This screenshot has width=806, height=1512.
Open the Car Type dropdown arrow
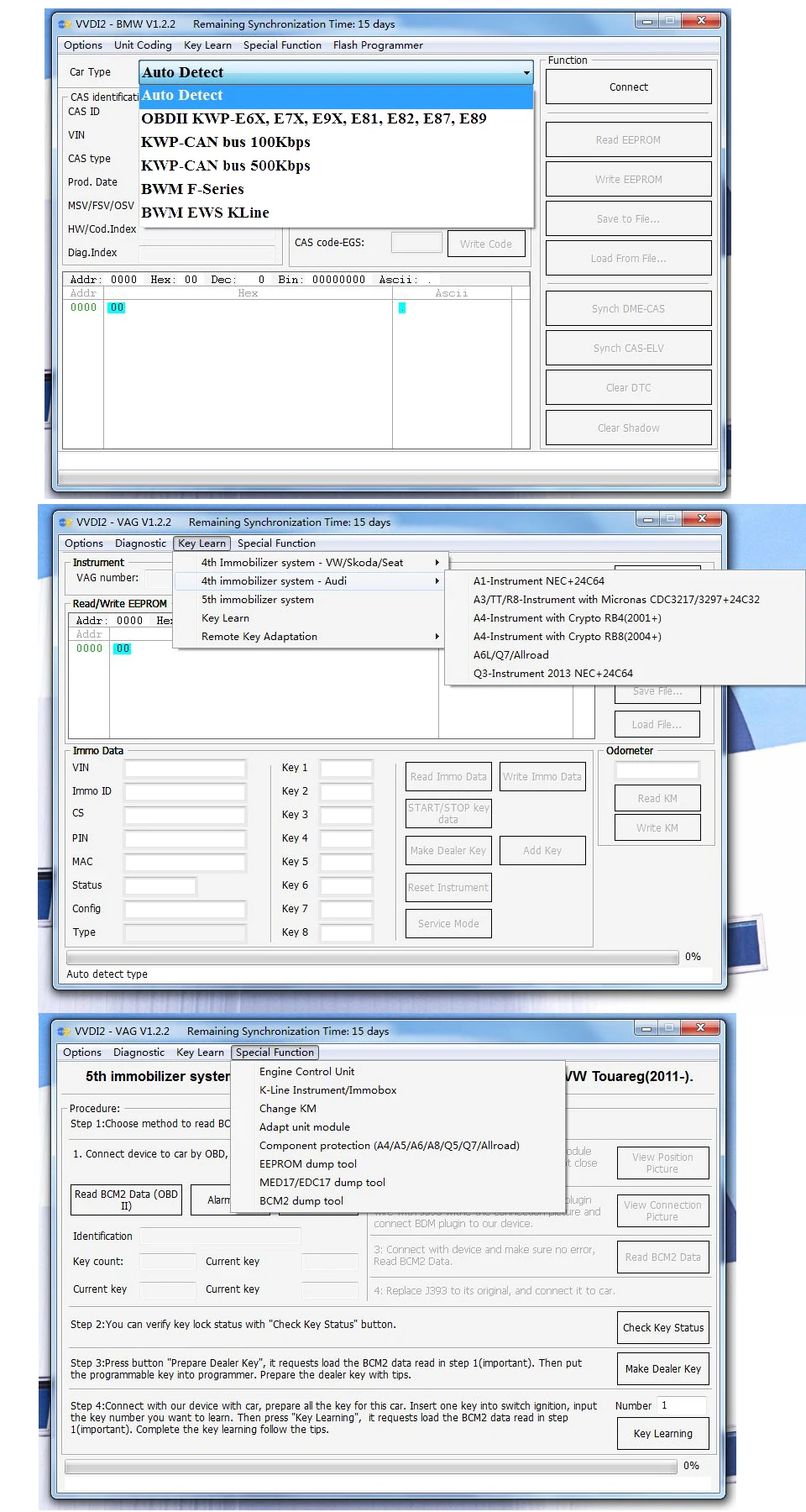click(x=526, y=73)
